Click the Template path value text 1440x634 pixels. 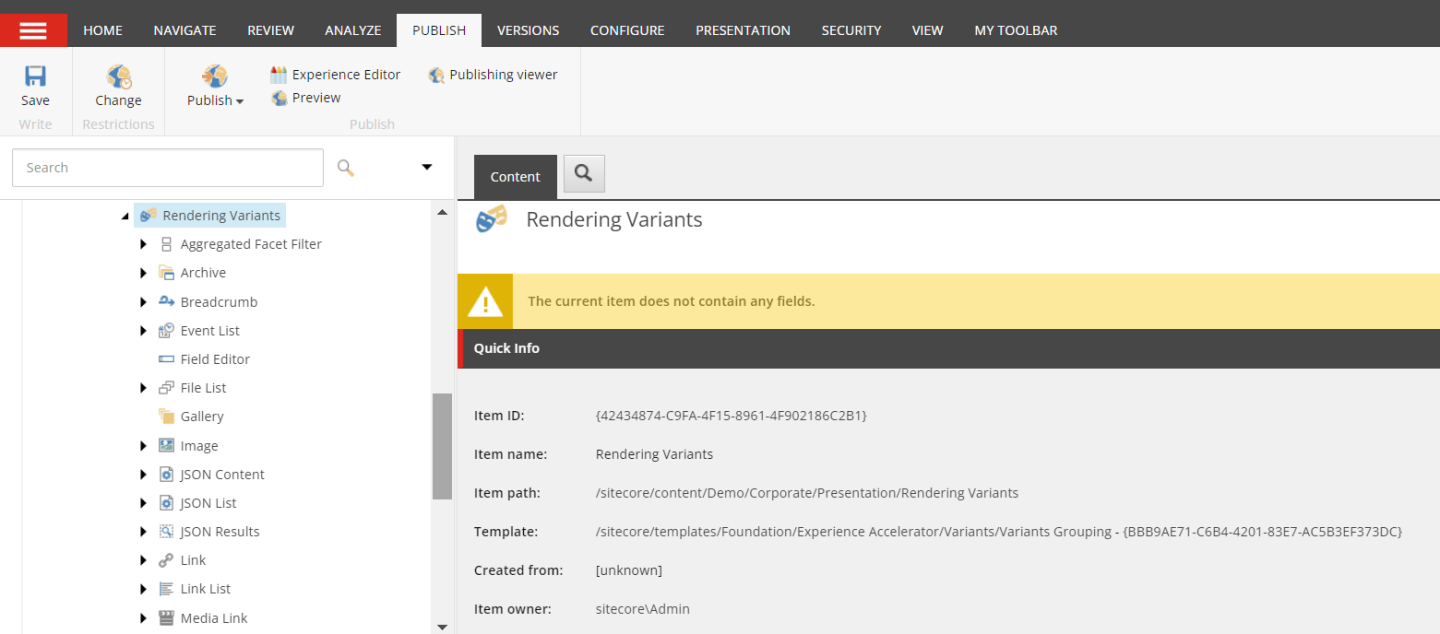[999, 532]
